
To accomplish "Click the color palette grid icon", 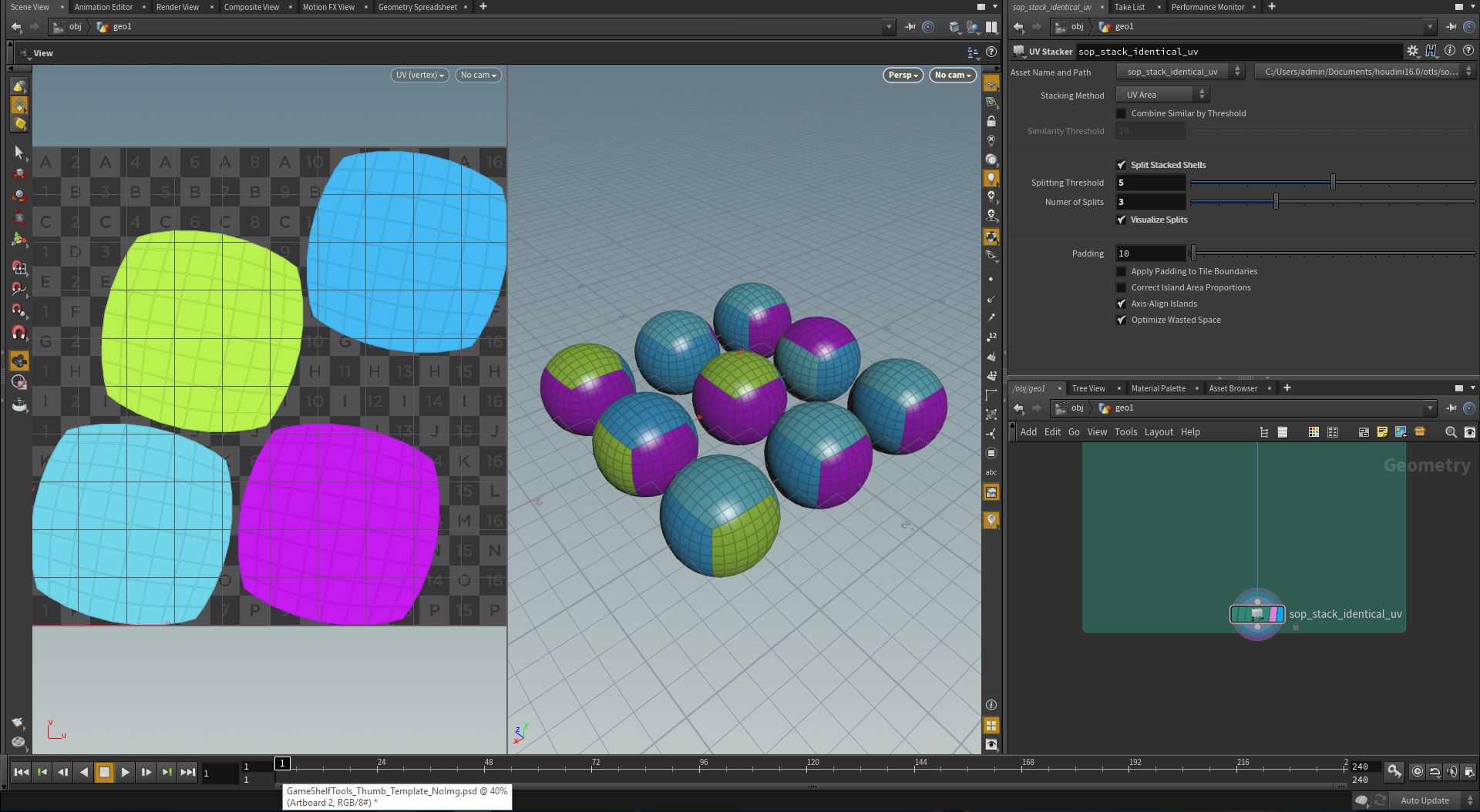I will (1313, 432).
